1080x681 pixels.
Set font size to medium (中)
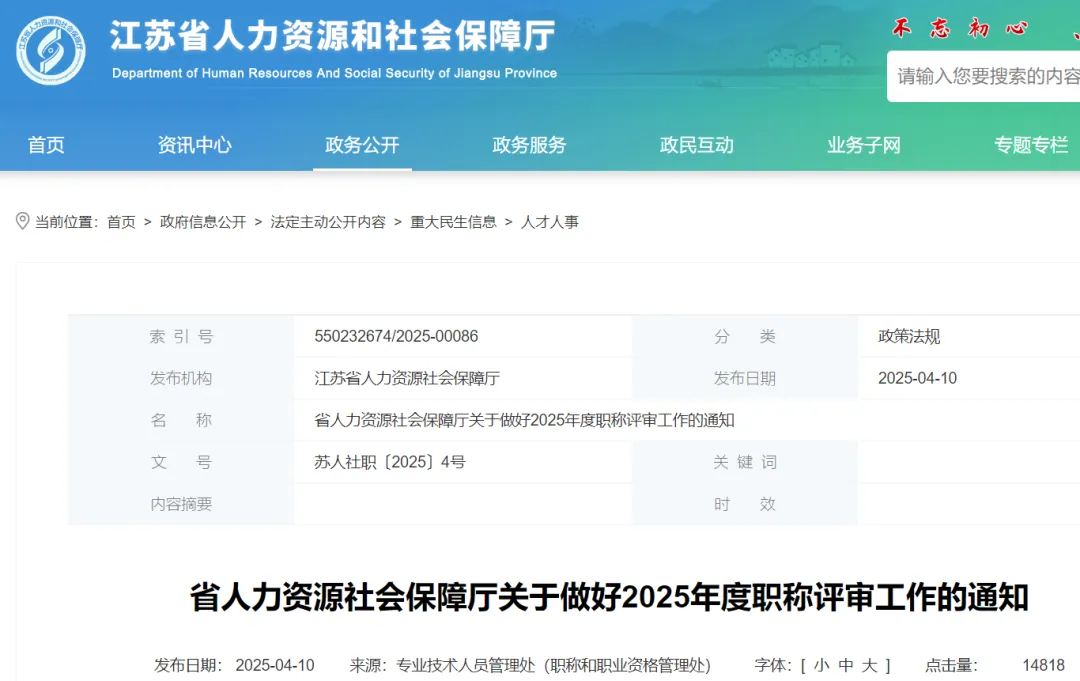[x=845, y=666]
